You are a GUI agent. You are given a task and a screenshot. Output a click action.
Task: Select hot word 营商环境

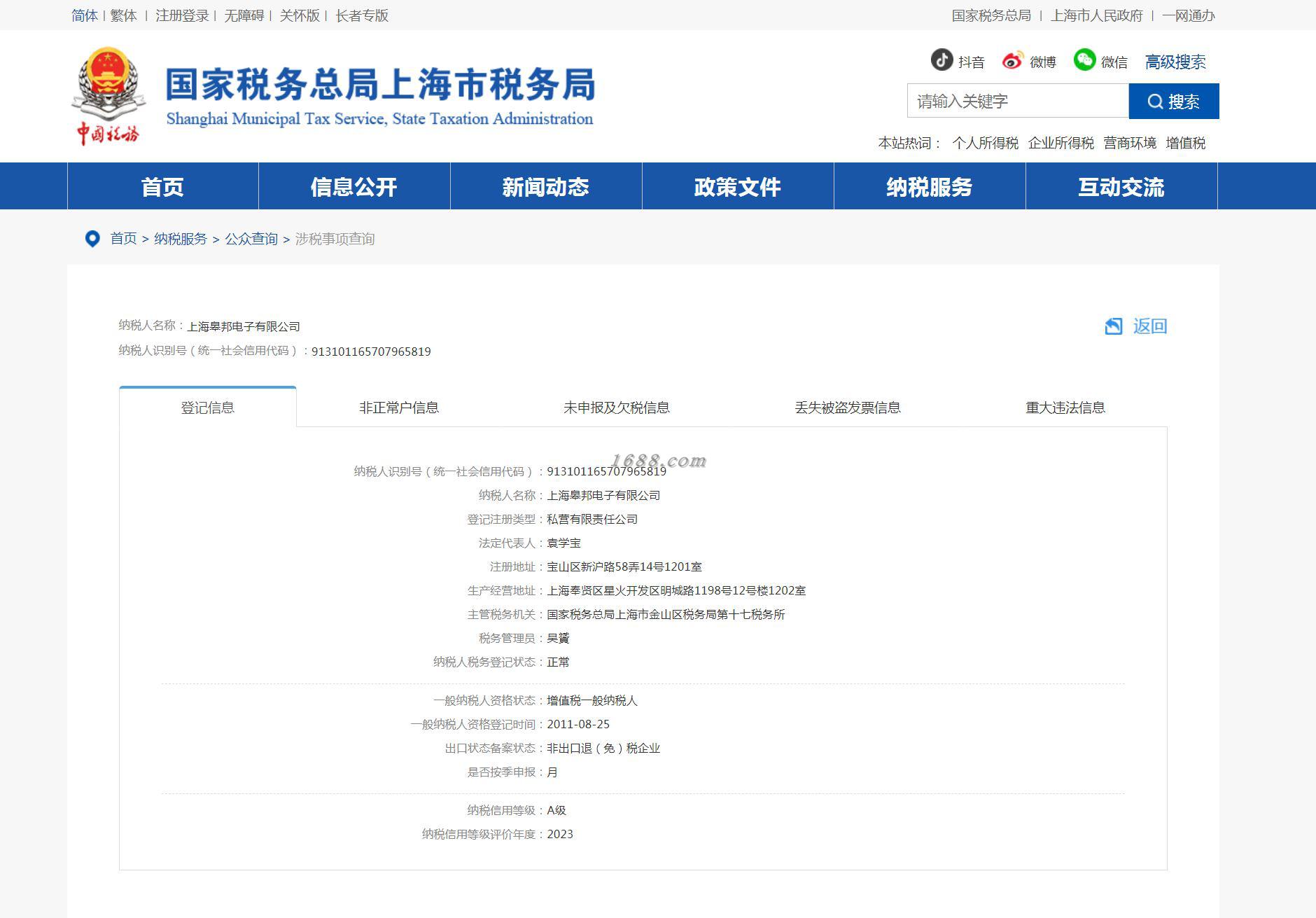point(1130,143)
